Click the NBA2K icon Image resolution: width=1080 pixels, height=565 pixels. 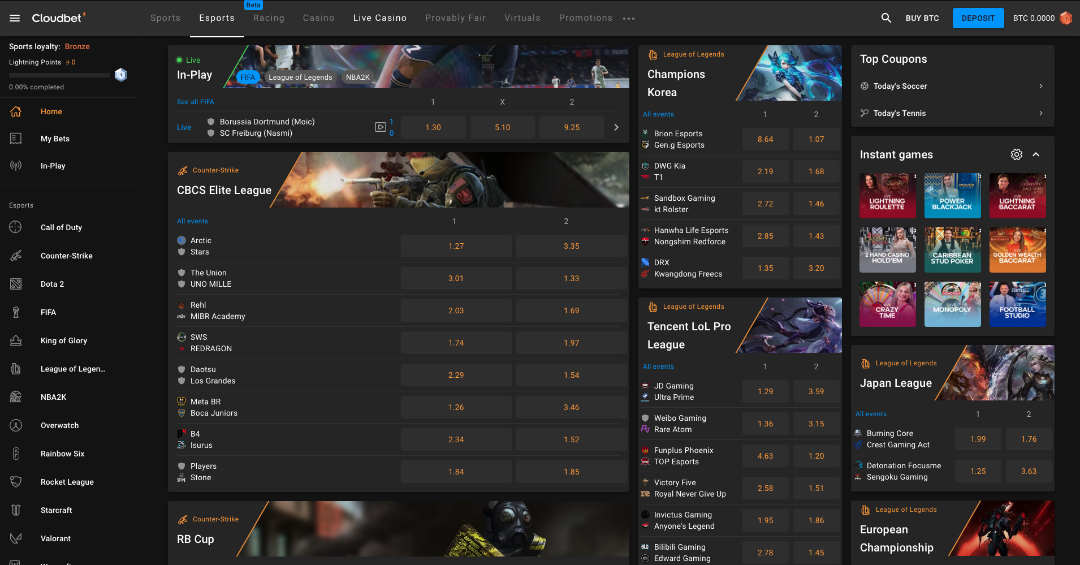16,397
